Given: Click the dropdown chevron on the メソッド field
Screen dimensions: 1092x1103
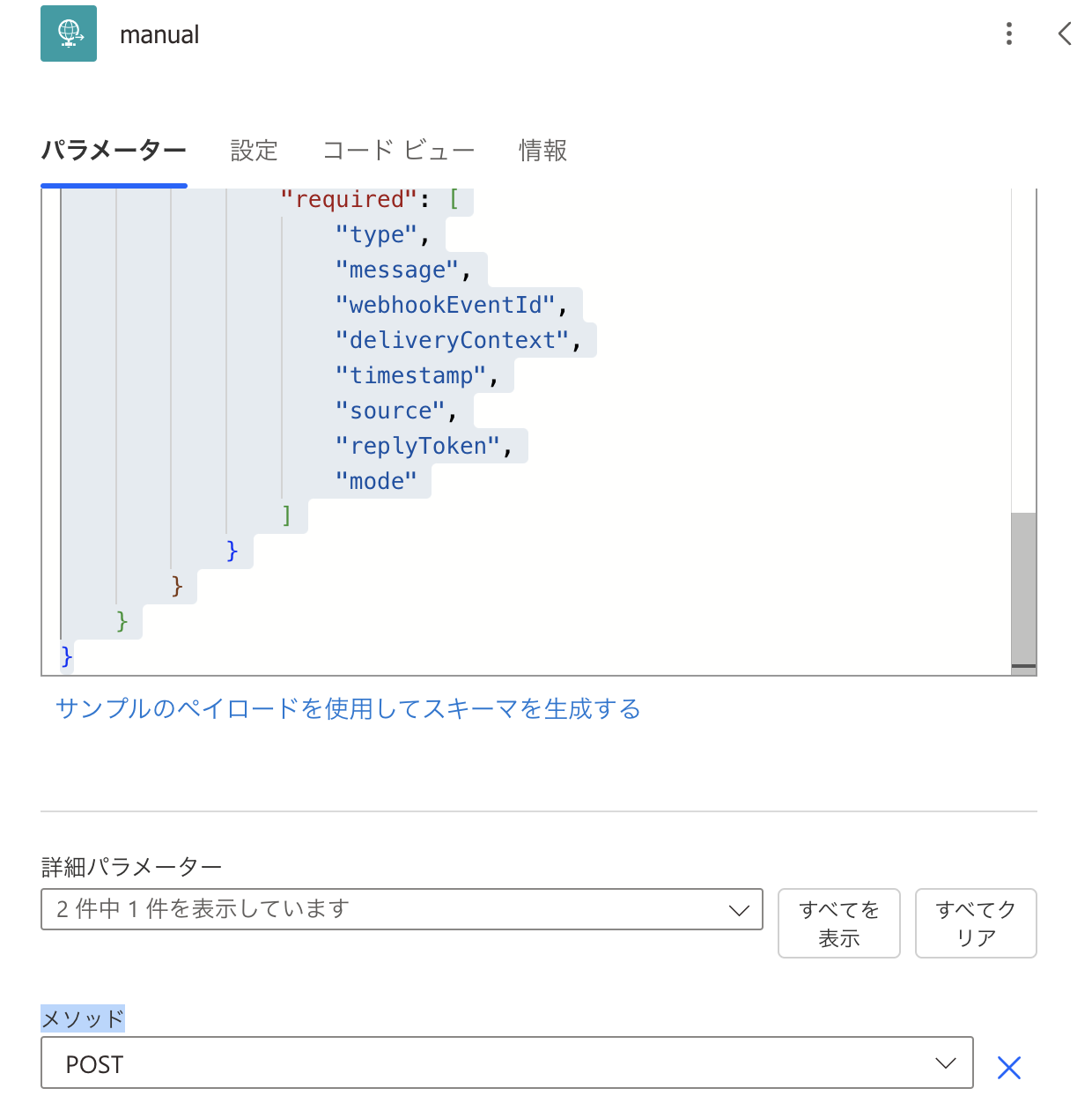Looking at the screenshot, I should point(946,1063).
